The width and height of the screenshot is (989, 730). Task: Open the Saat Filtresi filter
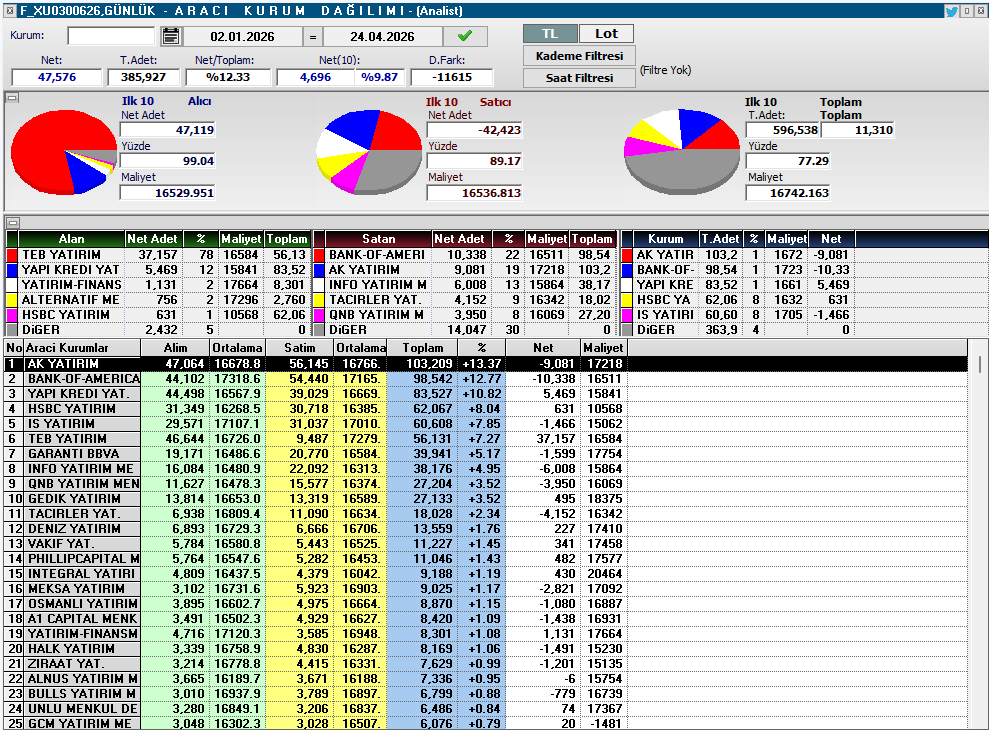(x=579, y=78)
